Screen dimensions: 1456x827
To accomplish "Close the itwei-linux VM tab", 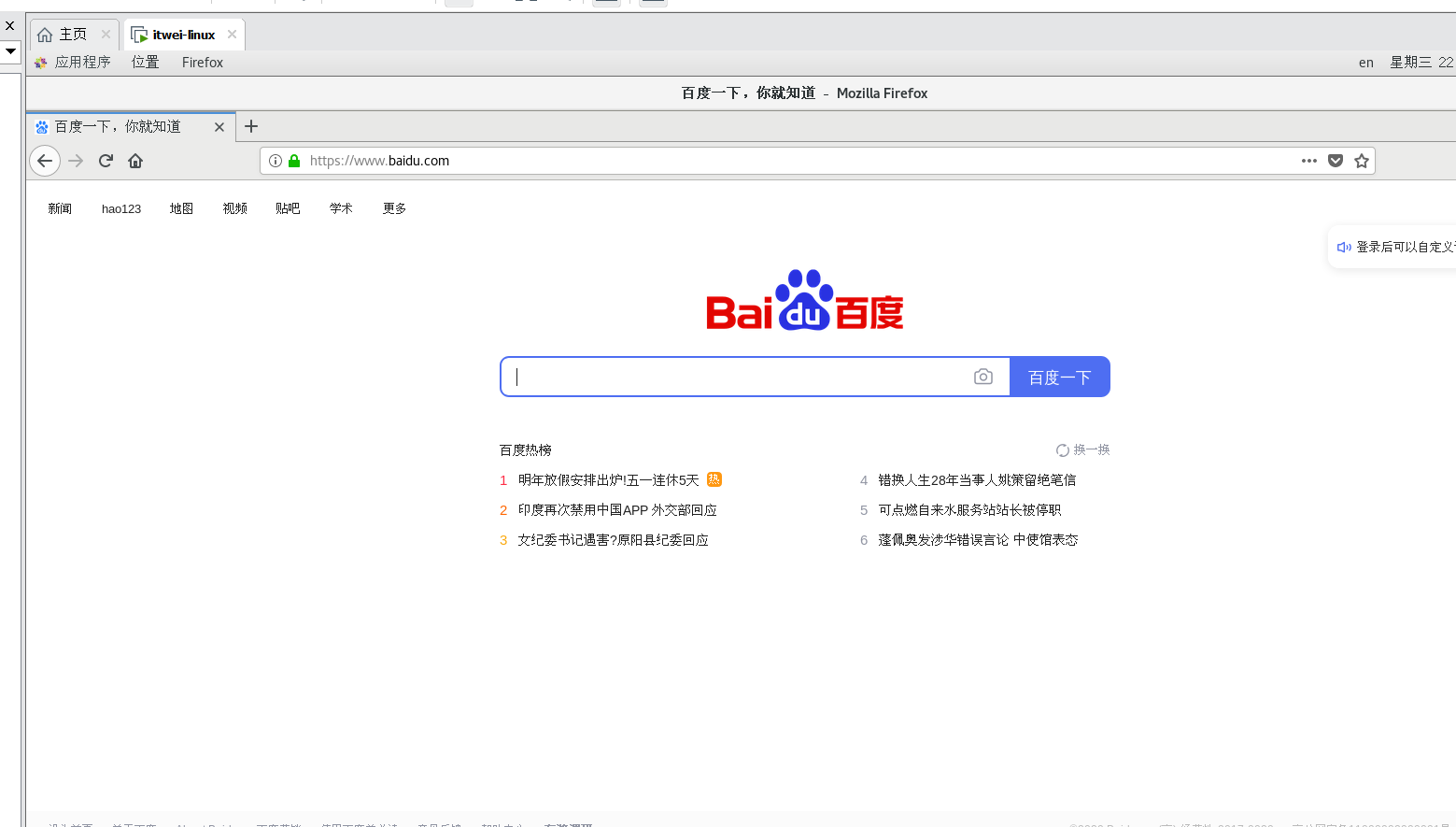I will pos(232,34).
